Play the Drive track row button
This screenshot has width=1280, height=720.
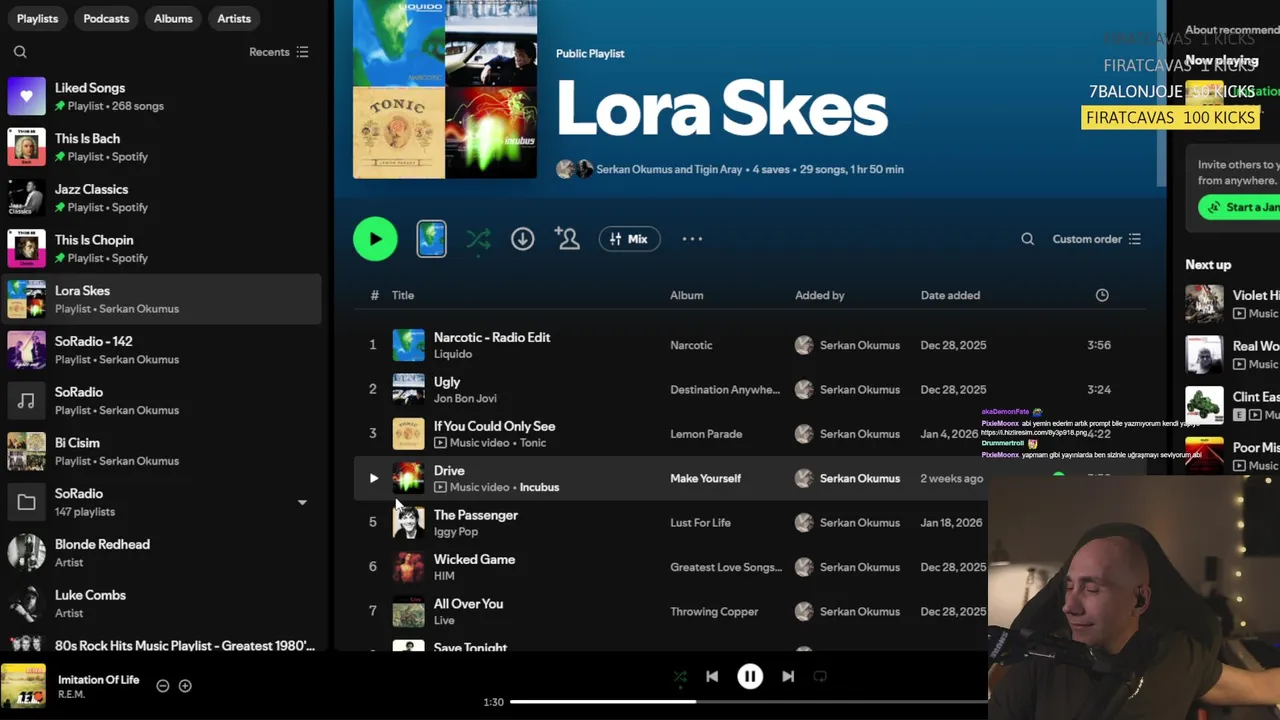(x=373, y=478)
